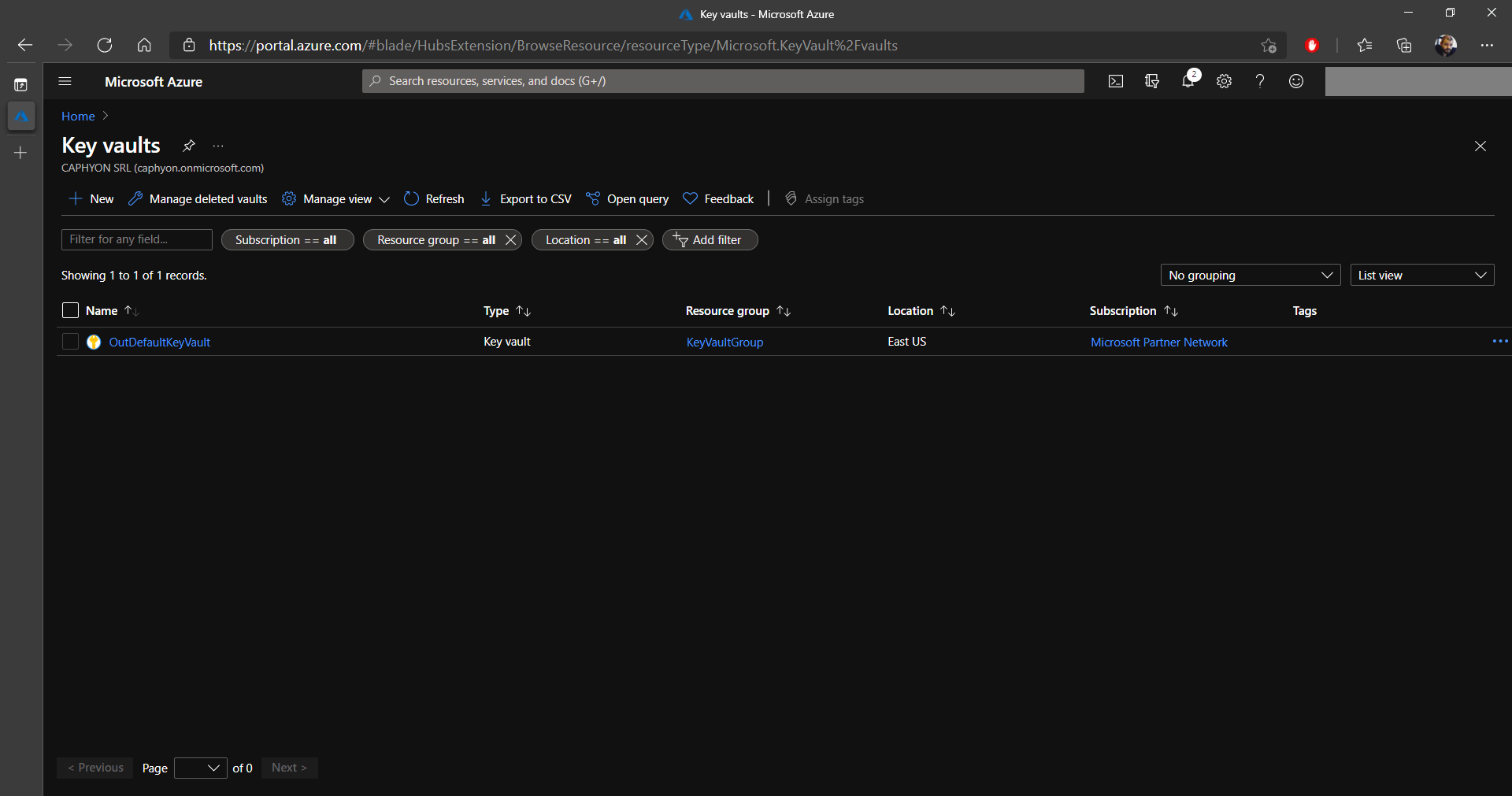Add a new tab with plus icon
The image size is (1512, 796).
coord(21,153)
